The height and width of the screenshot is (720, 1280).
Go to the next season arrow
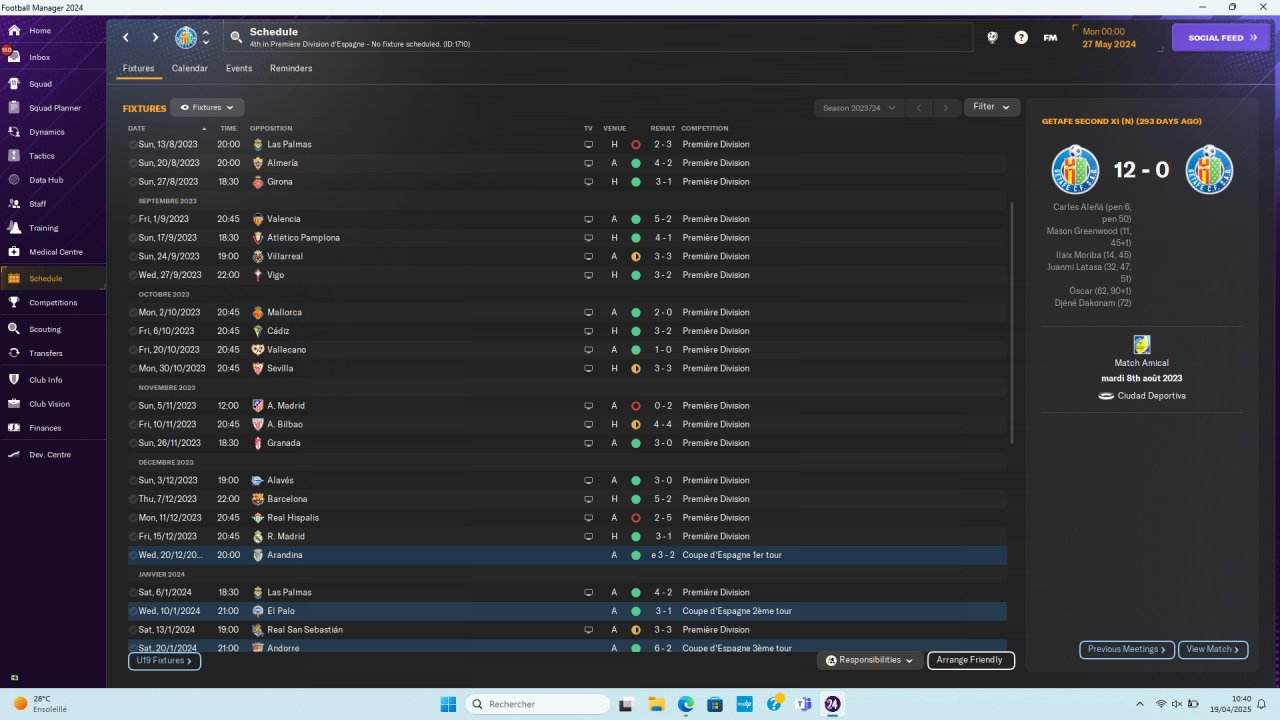coord(946,107)
